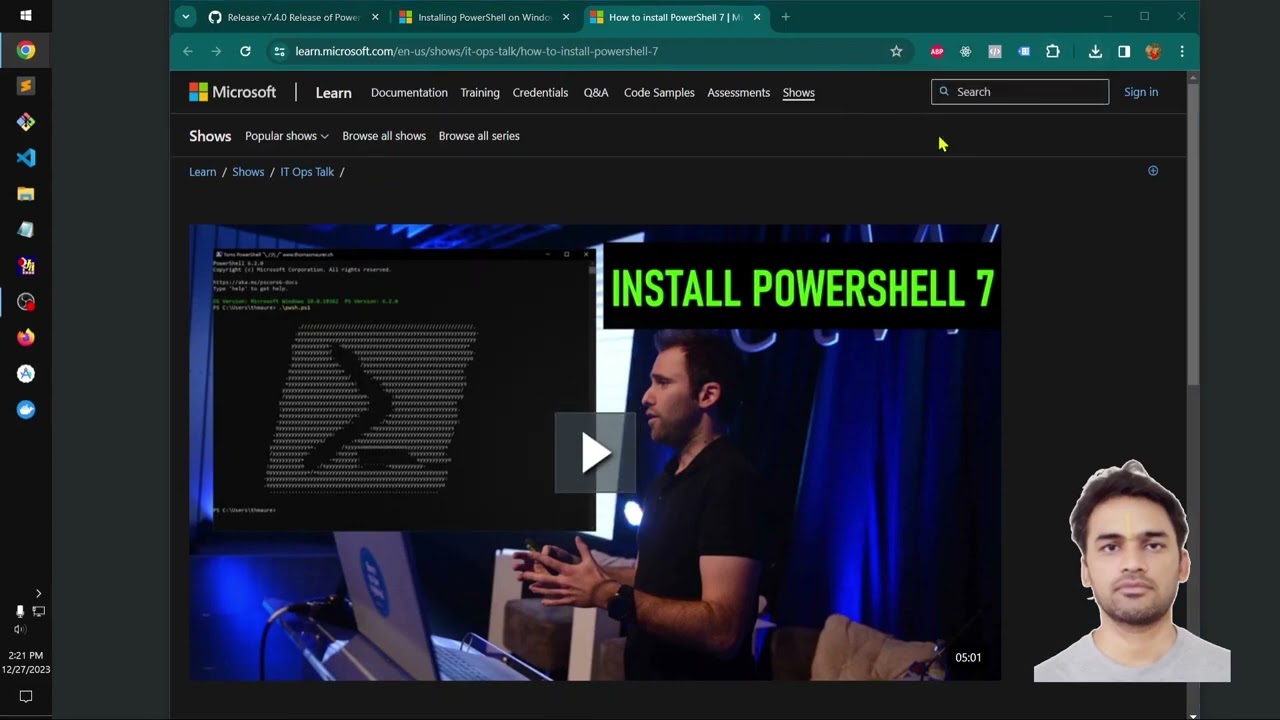Click the Shows section heading
This screenshot has height=720, width=1280.
click(x=210, y=136)
